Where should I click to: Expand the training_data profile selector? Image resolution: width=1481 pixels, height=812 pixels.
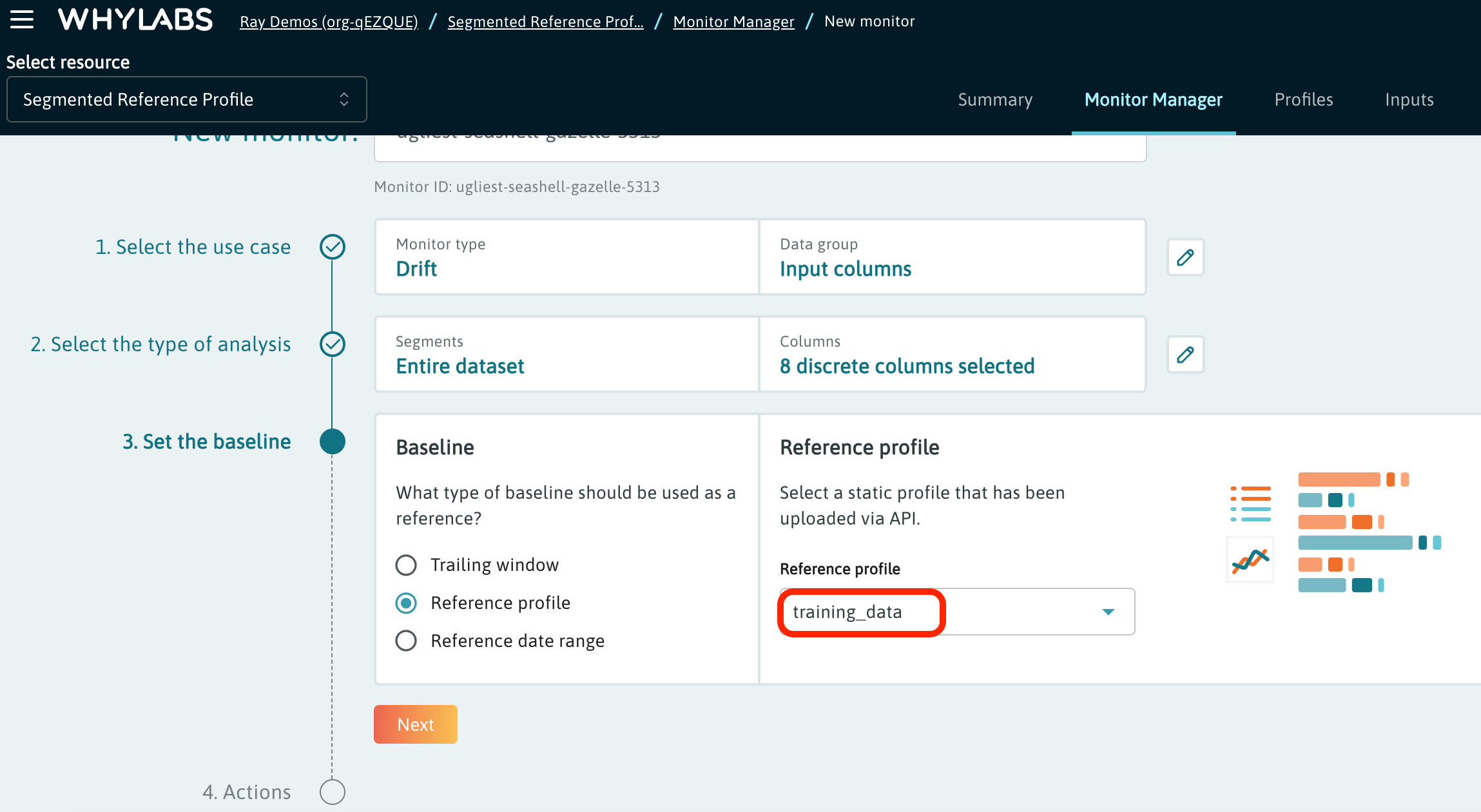click(1111, 610)
